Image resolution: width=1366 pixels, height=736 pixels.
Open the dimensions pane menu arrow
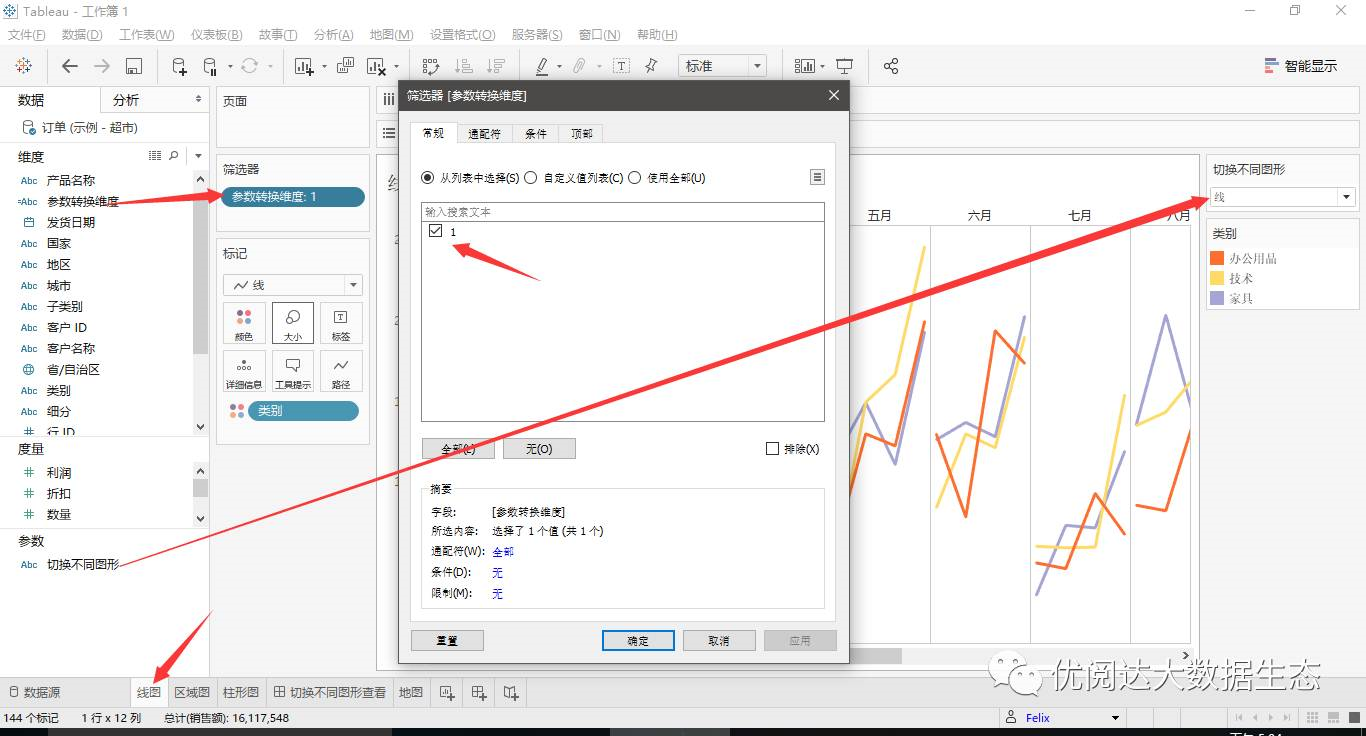click(x=198, y=156)
